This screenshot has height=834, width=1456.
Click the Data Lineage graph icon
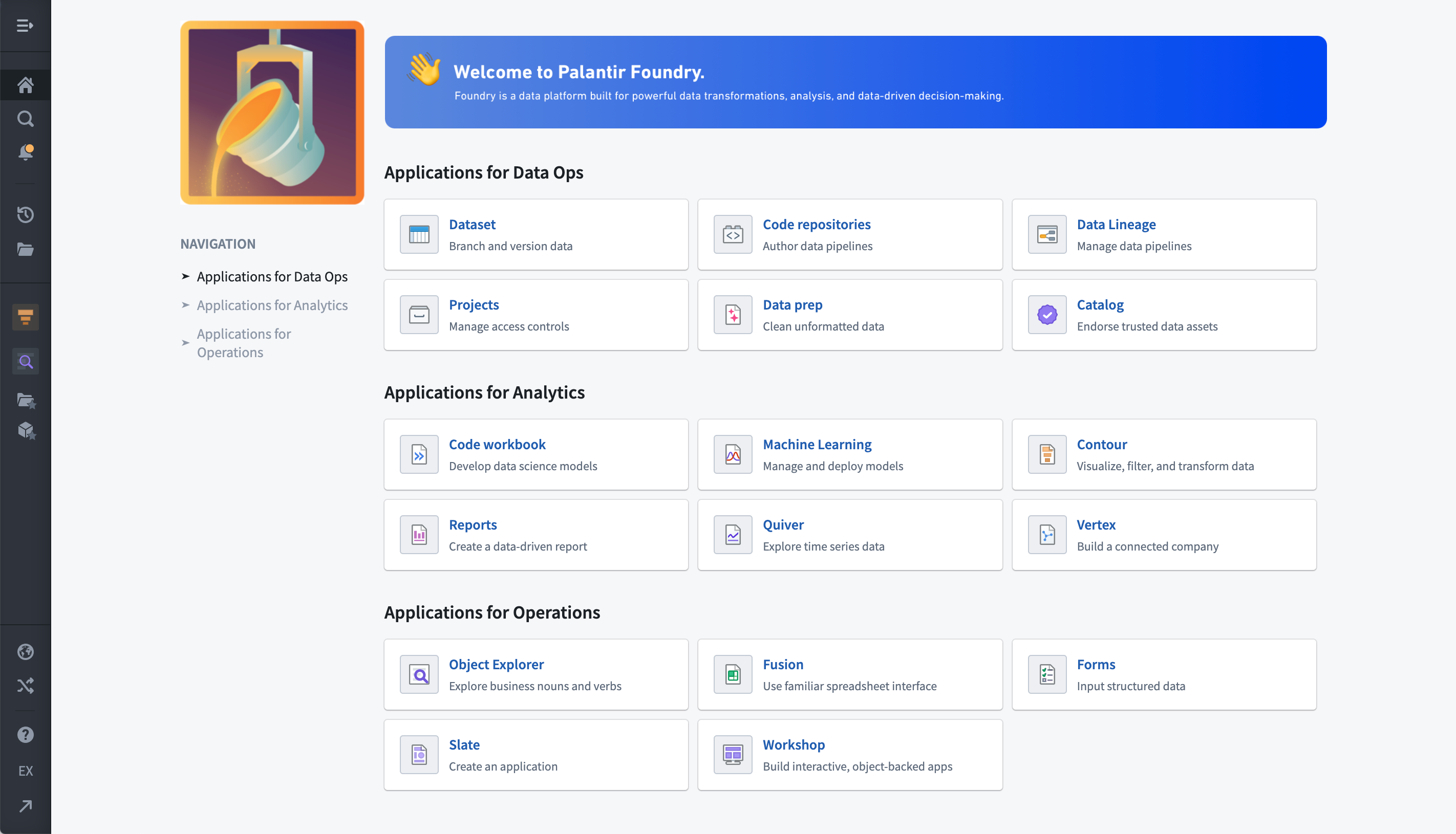pyautogui.click(x=1047, y=234)
